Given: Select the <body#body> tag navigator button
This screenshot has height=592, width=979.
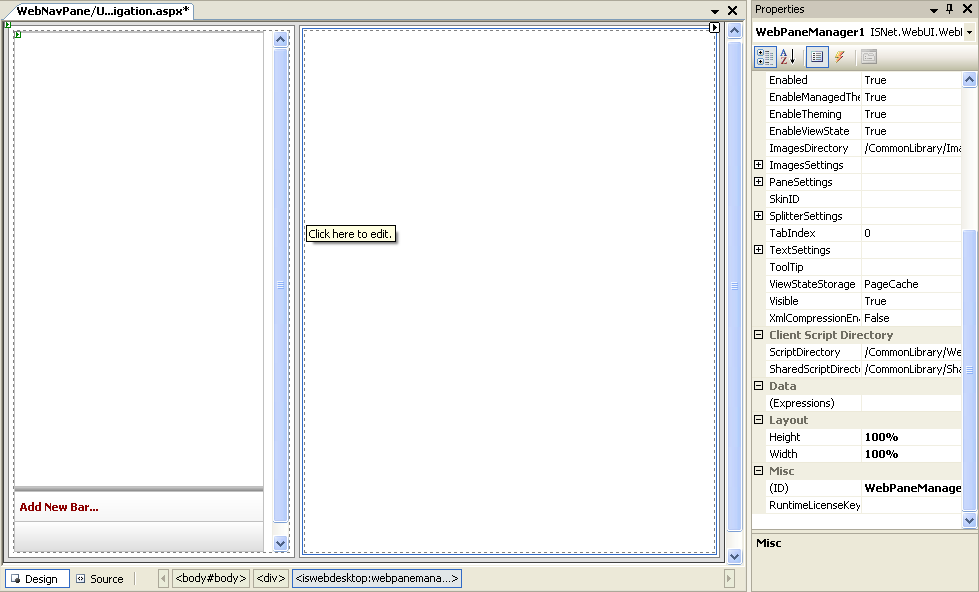Looking at the screenshot, I should pyautogui.click(x=210, y=579).
